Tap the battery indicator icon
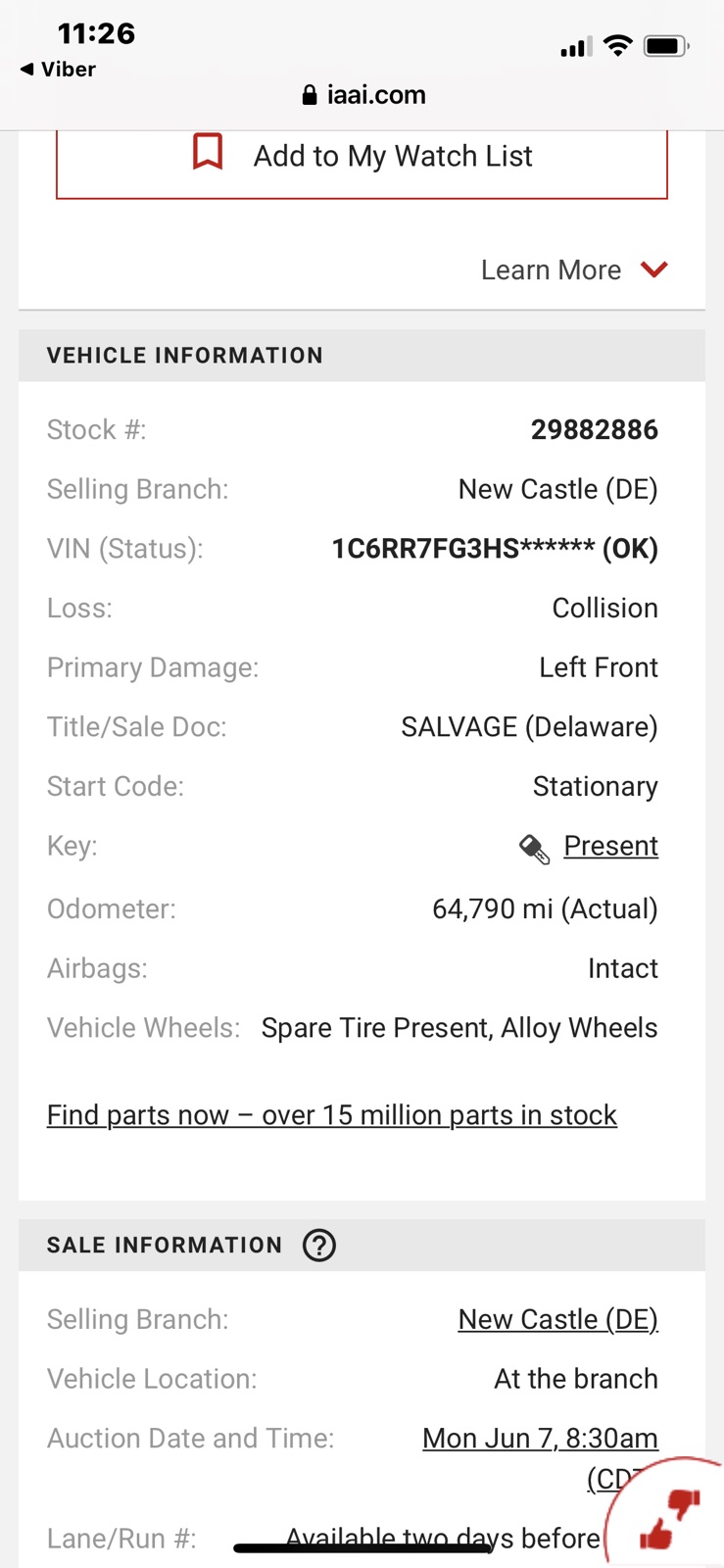 666,46
